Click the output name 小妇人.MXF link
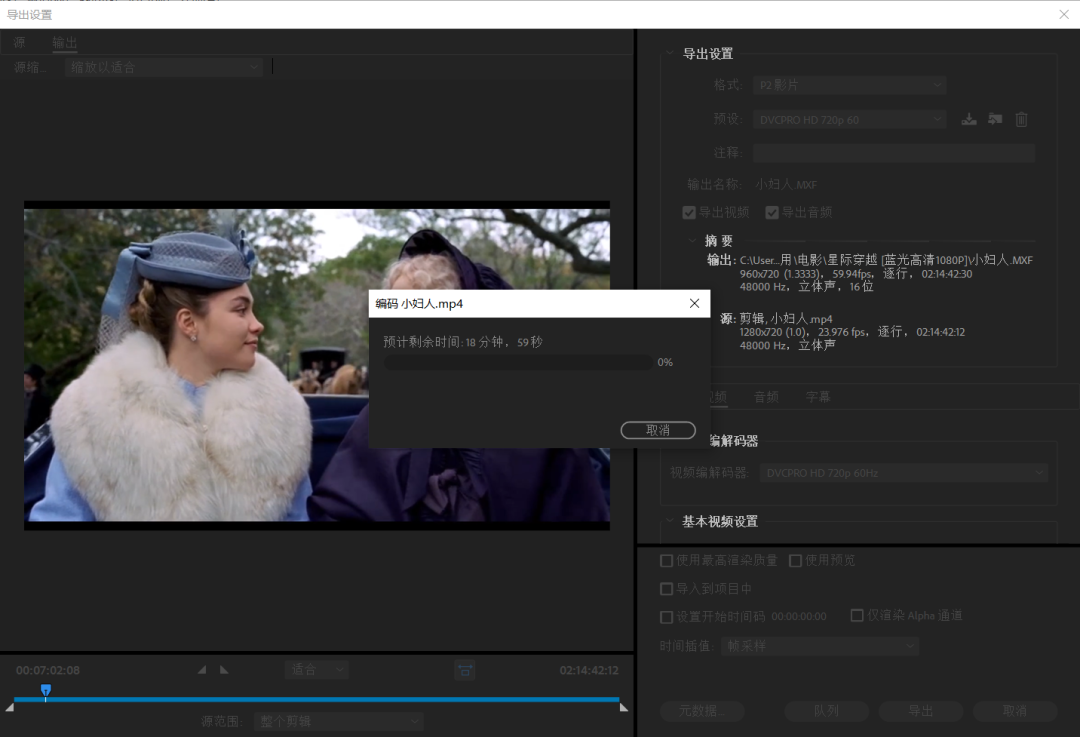 tap(786, 185)
